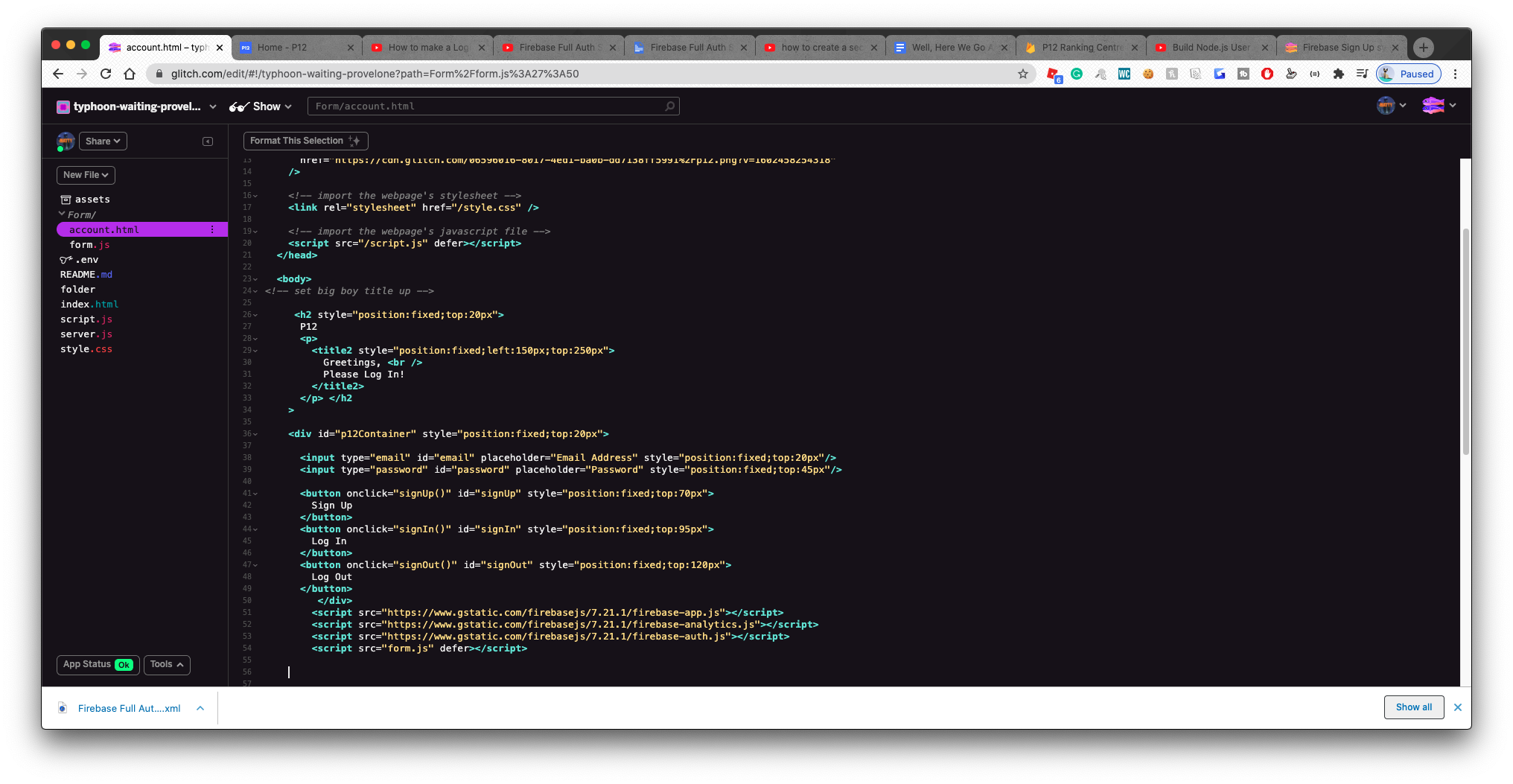Go to the browser home page
The height and width of the screenshot is (784, 1513).
click(130, 74)
